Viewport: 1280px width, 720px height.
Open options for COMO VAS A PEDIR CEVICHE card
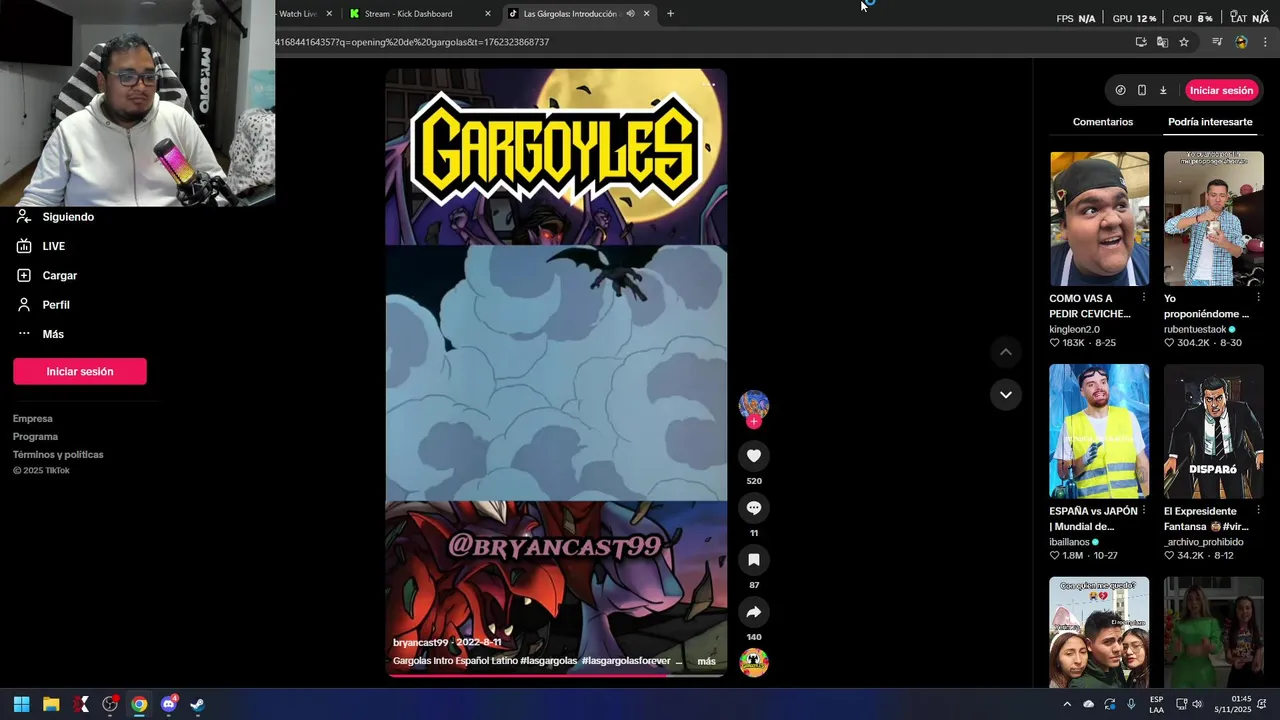point(1144,298)
